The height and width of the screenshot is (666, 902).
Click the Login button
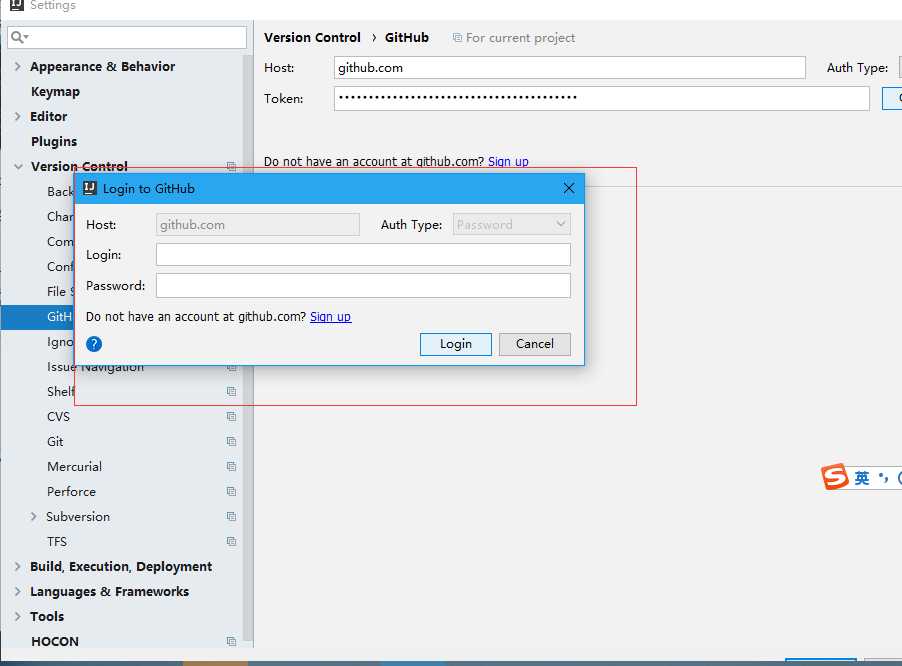(456, 344)
